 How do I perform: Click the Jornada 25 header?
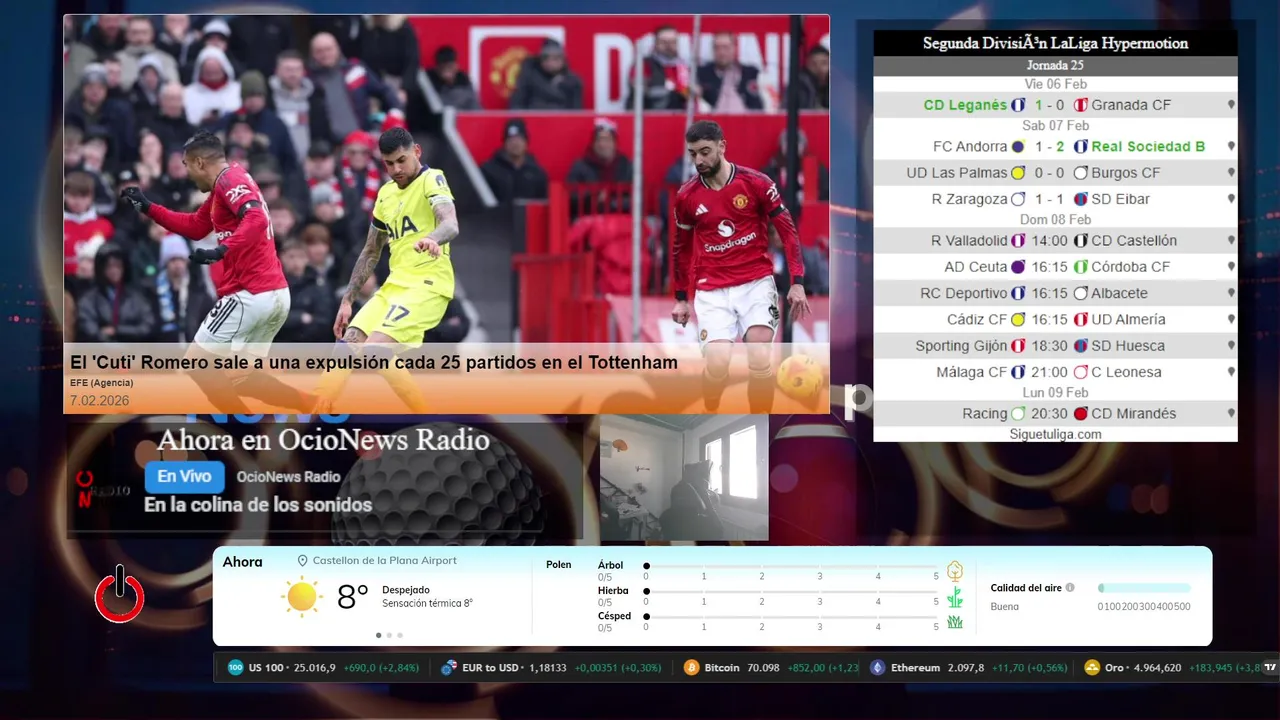pyautogui.click(x=1055, y=66)
